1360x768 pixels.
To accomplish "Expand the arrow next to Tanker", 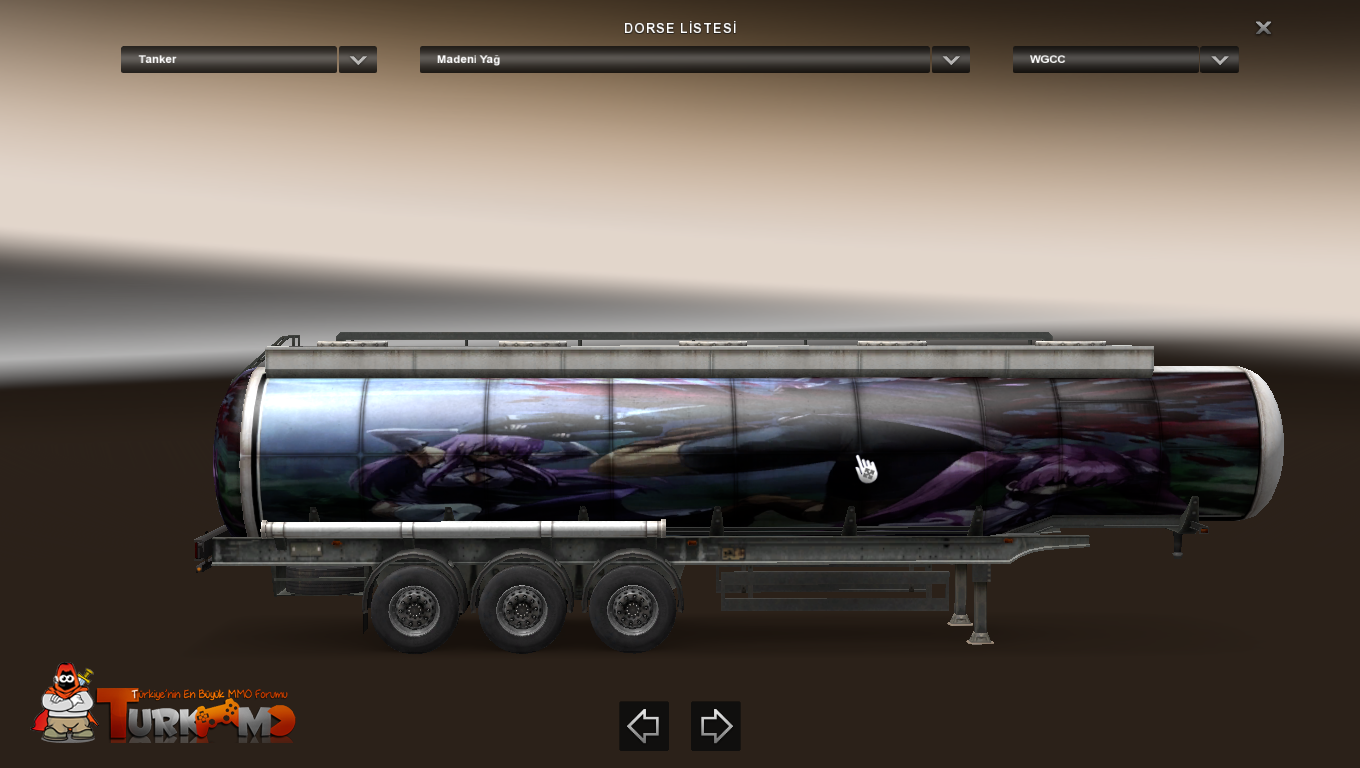I will click(x=358, y=59).
